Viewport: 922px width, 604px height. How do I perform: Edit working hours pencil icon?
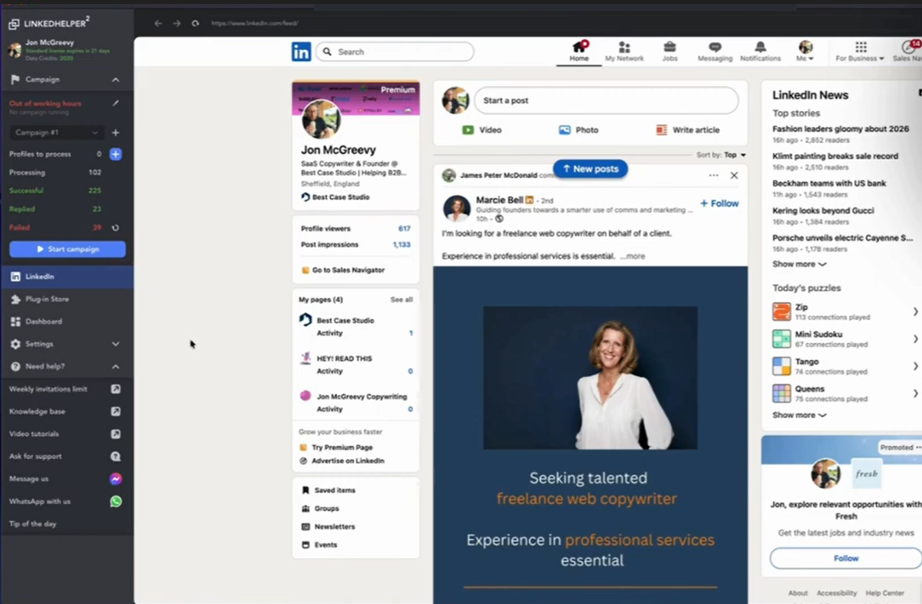(x=116, y=103)
